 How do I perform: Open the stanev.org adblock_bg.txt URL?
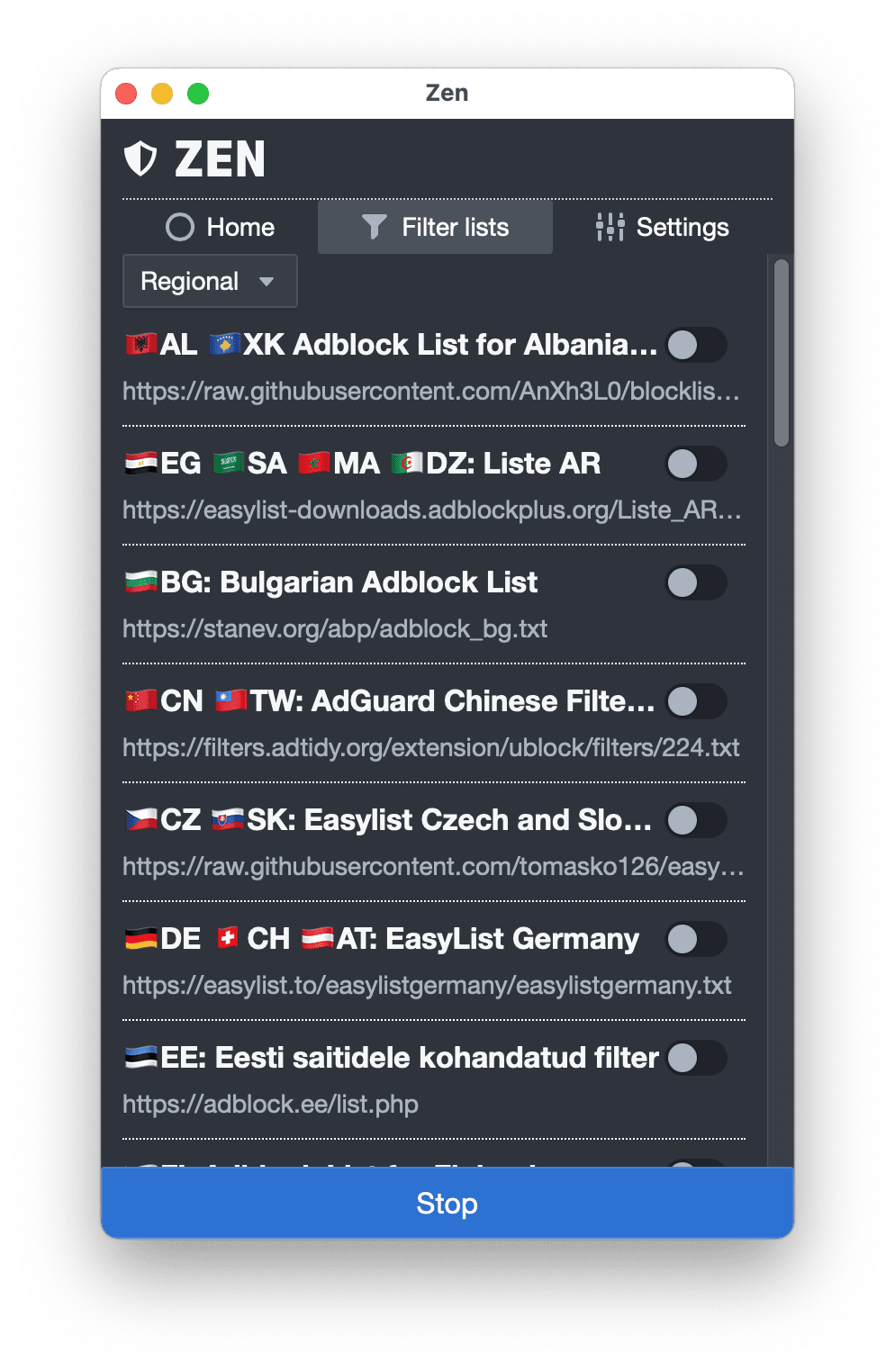(335, 628)
